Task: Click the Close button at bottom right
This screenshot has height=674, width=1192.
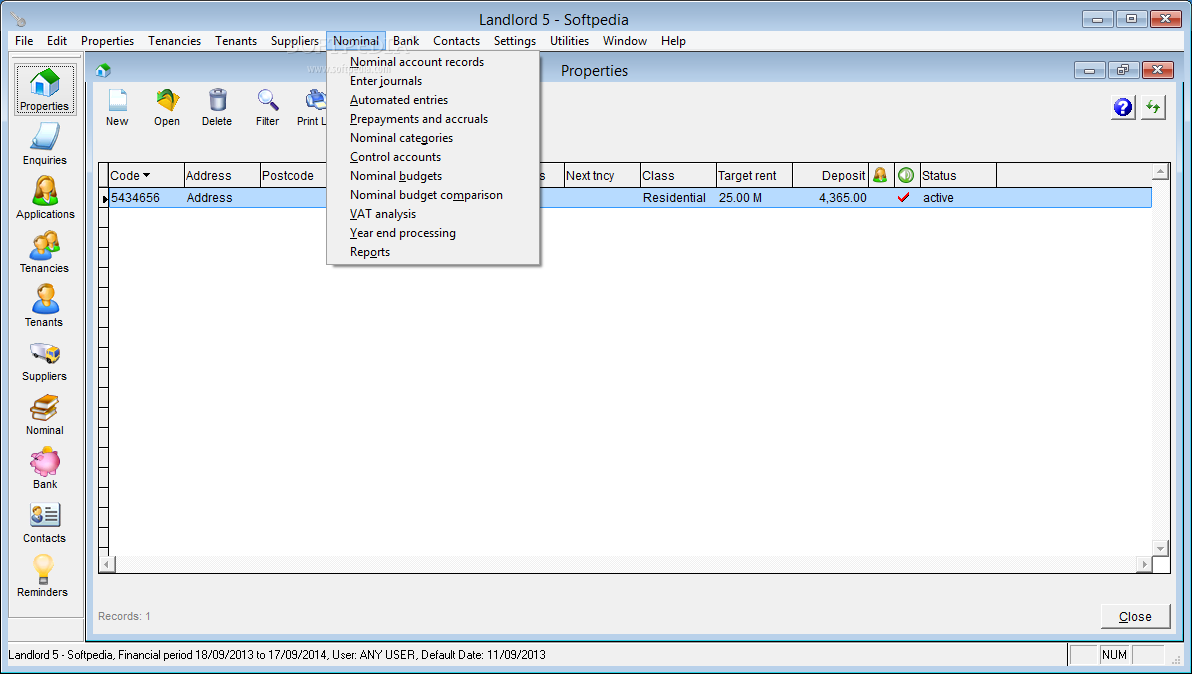Action: (x=1135, y=616)
